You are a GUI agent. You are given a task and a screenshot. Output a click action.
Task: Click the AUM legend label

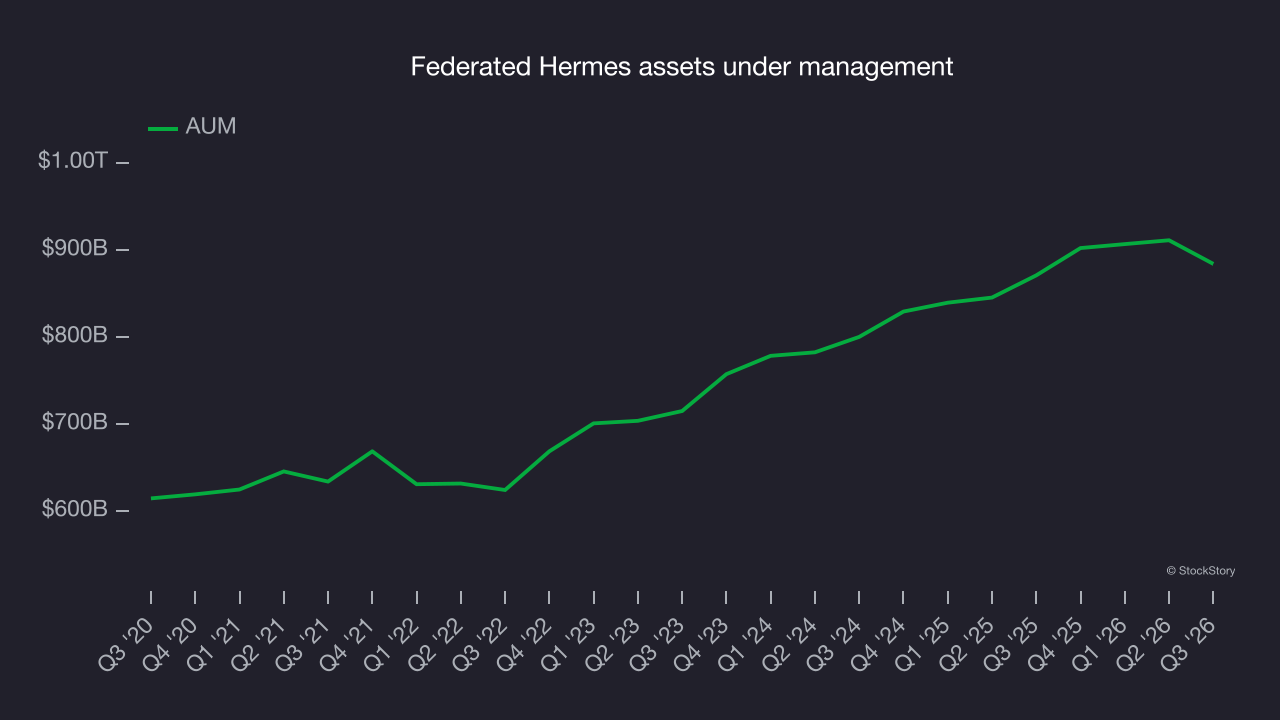(x=211, y=127)
